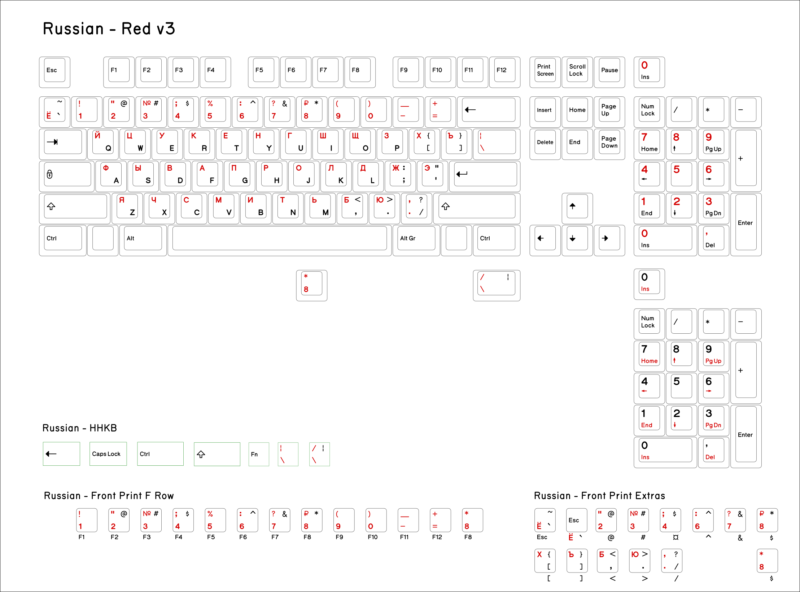Click the Д / L key
Image resolution: width=800 pixels, height=592 pixels.
coord(368,176)
